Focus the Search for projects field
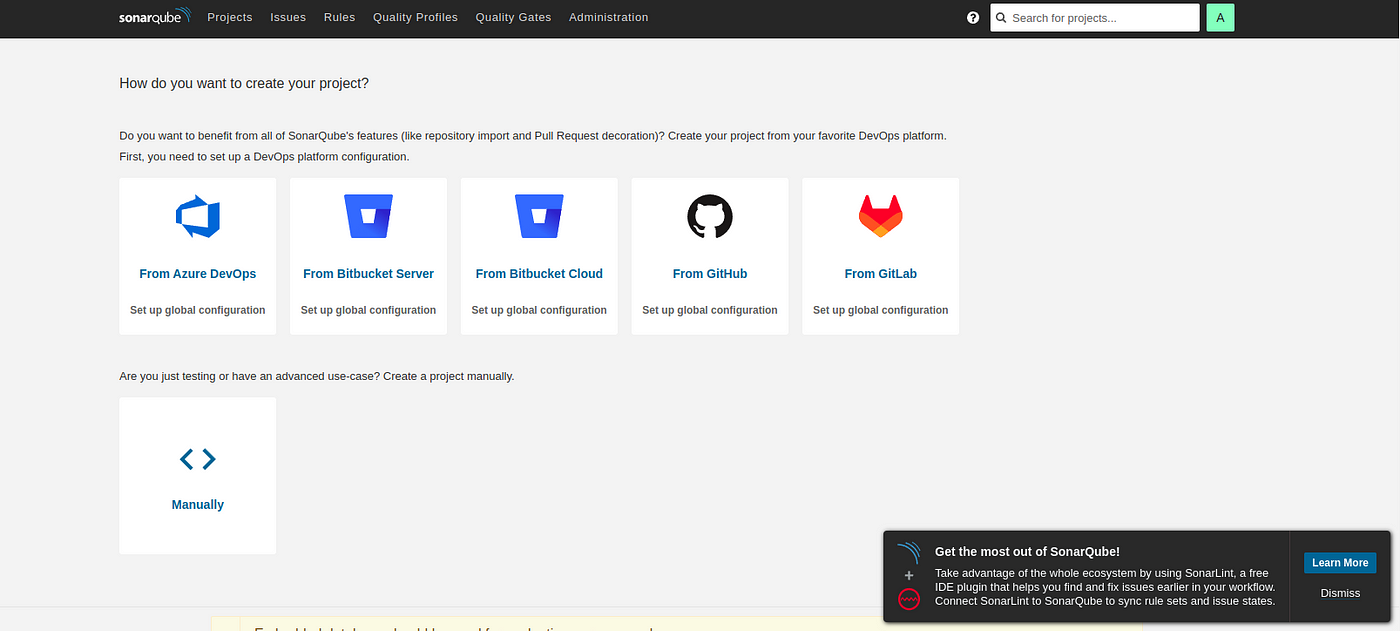 pyautogui.click(x=1095, y=18)
